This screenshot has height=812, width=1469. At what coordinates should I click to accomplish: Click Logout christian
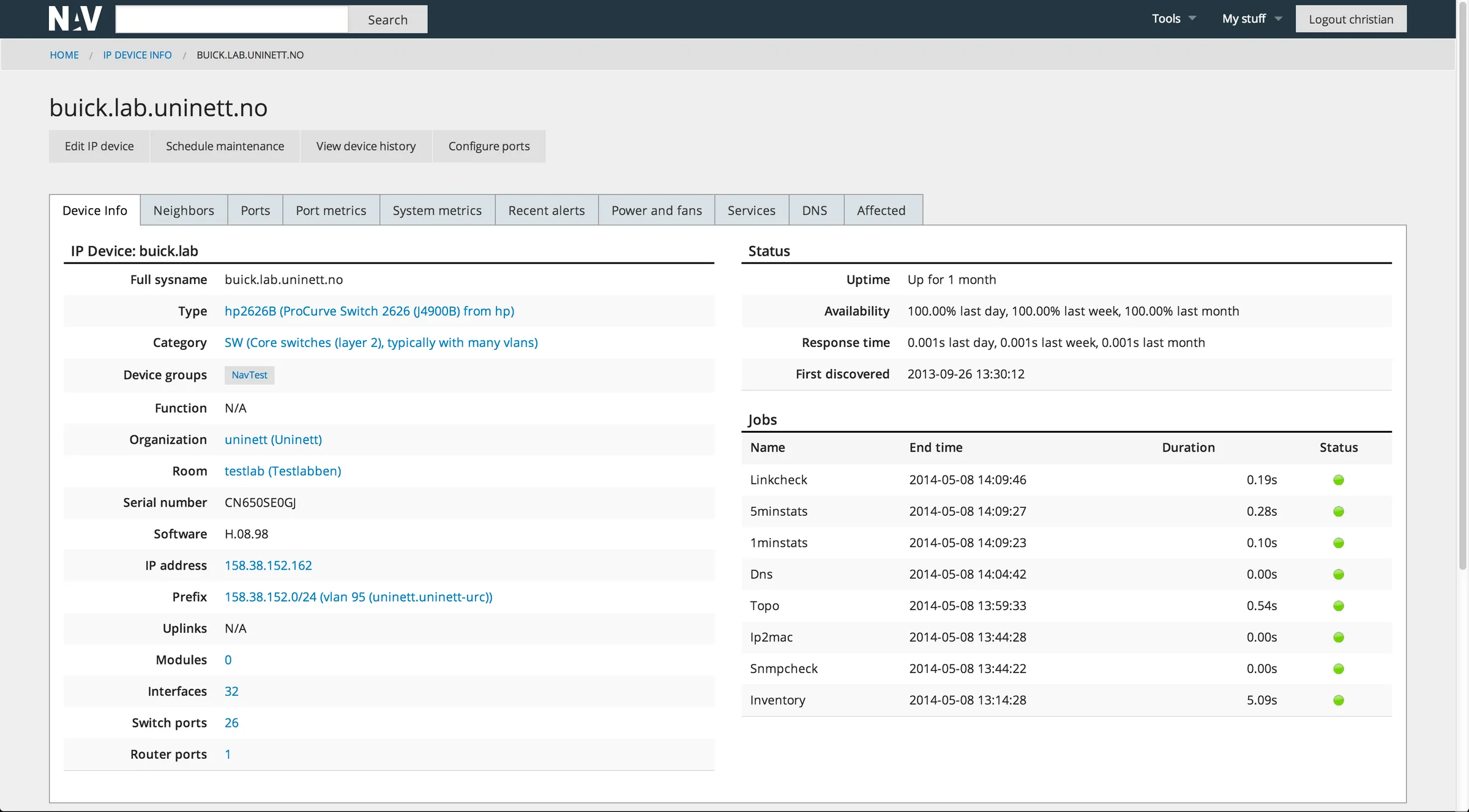coord(1351,18)
